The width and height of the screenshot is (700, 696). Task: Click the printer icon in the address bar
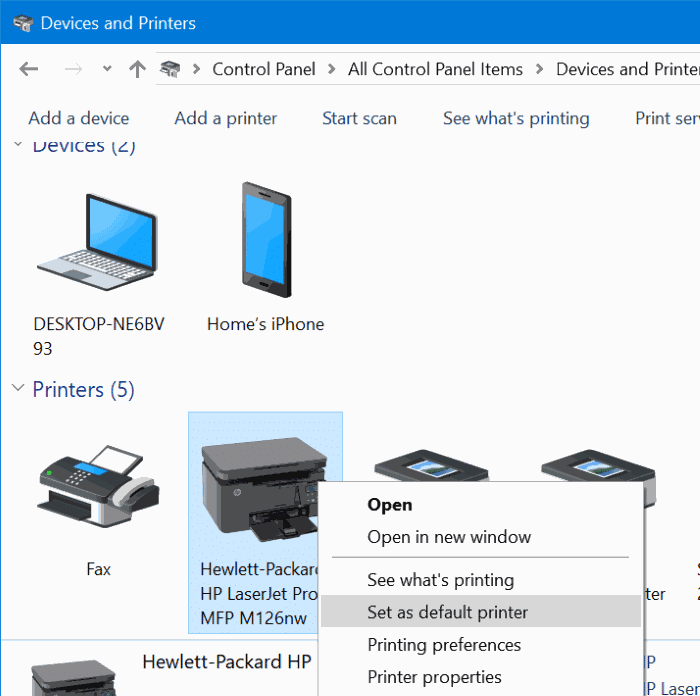pos(170,69)
